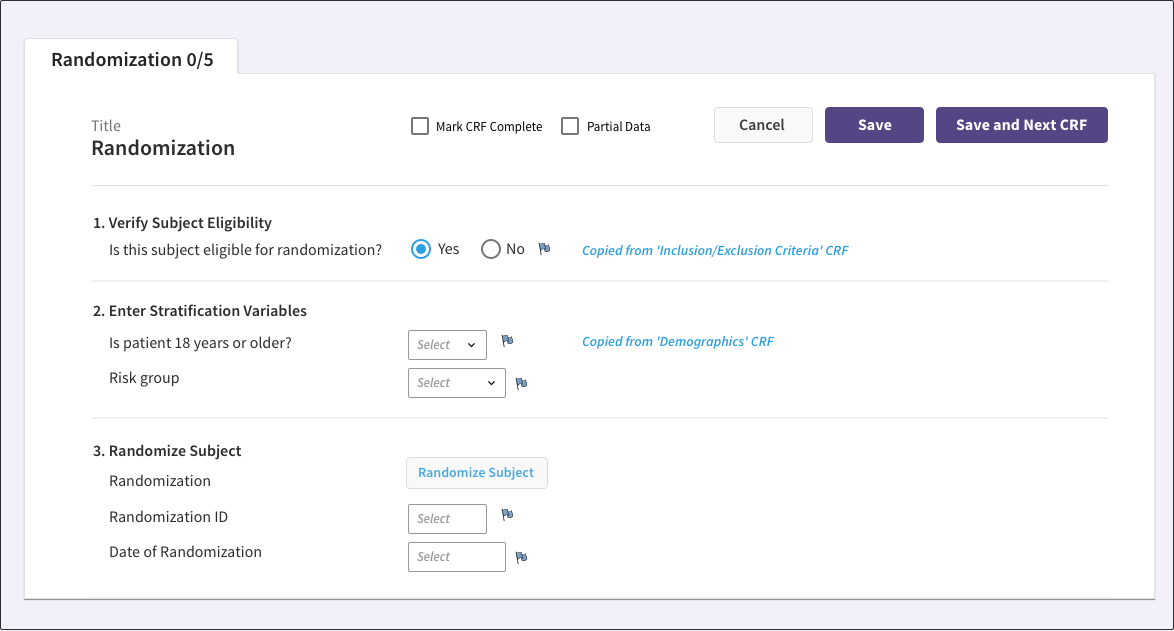Focus the Date of Randomization field
Screen dimensions: 1174x631
[x=457, y=557]
